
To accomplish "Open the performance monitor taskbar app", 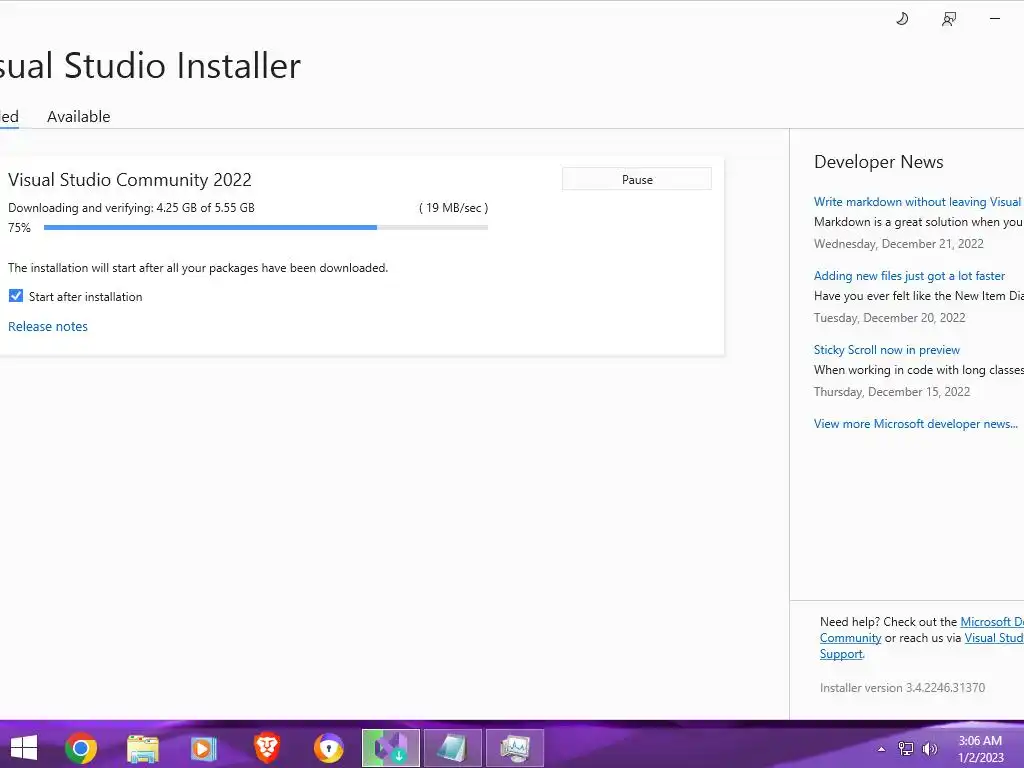I will (x=515, y=748).
